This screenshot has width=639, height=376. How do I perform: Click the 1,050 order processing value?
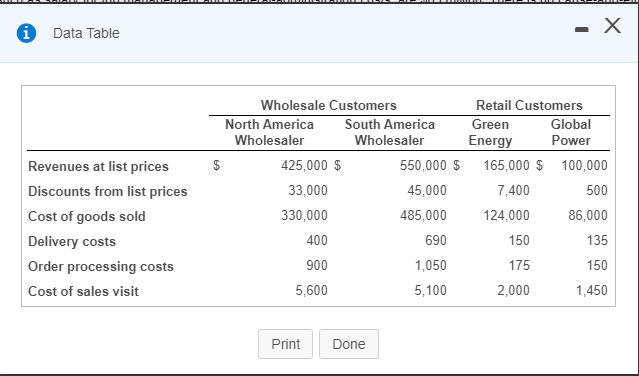[430, 265]
